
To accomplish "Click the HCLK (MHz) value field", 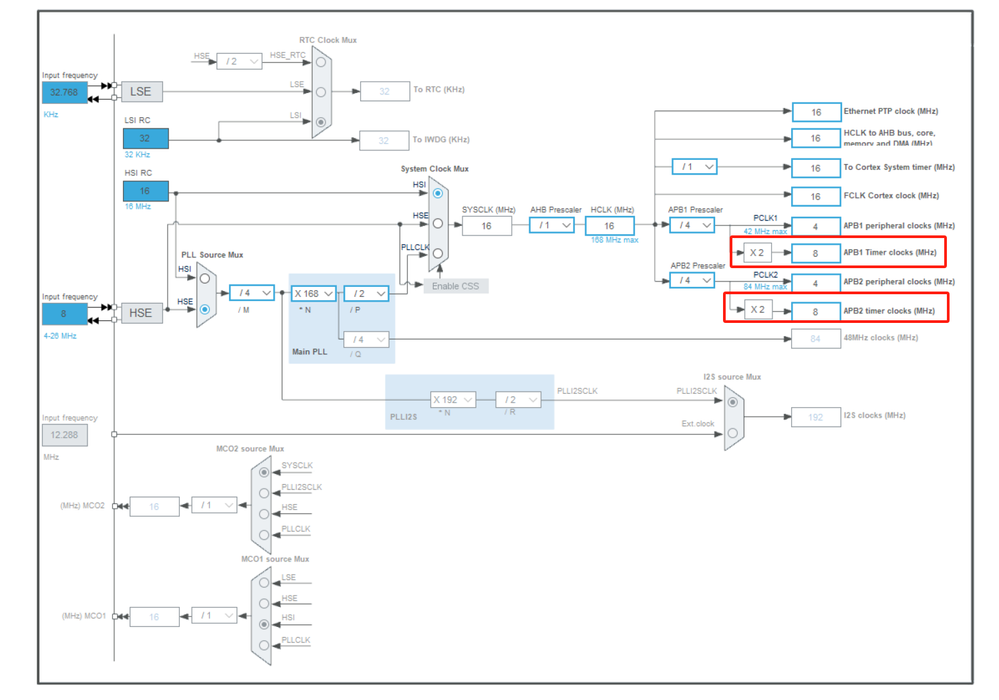I will (610, 226).
